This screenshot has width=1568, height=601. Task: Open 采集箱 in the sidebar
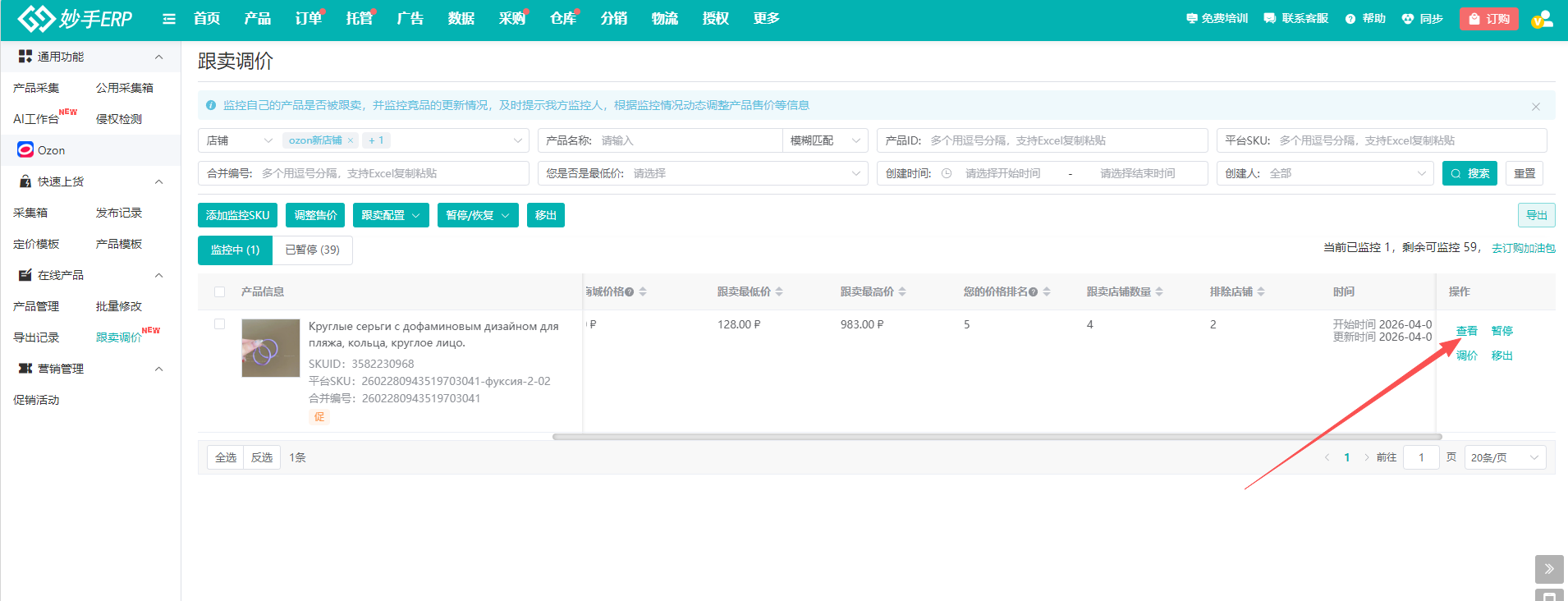pyautogui.click(x=30, y=213)
